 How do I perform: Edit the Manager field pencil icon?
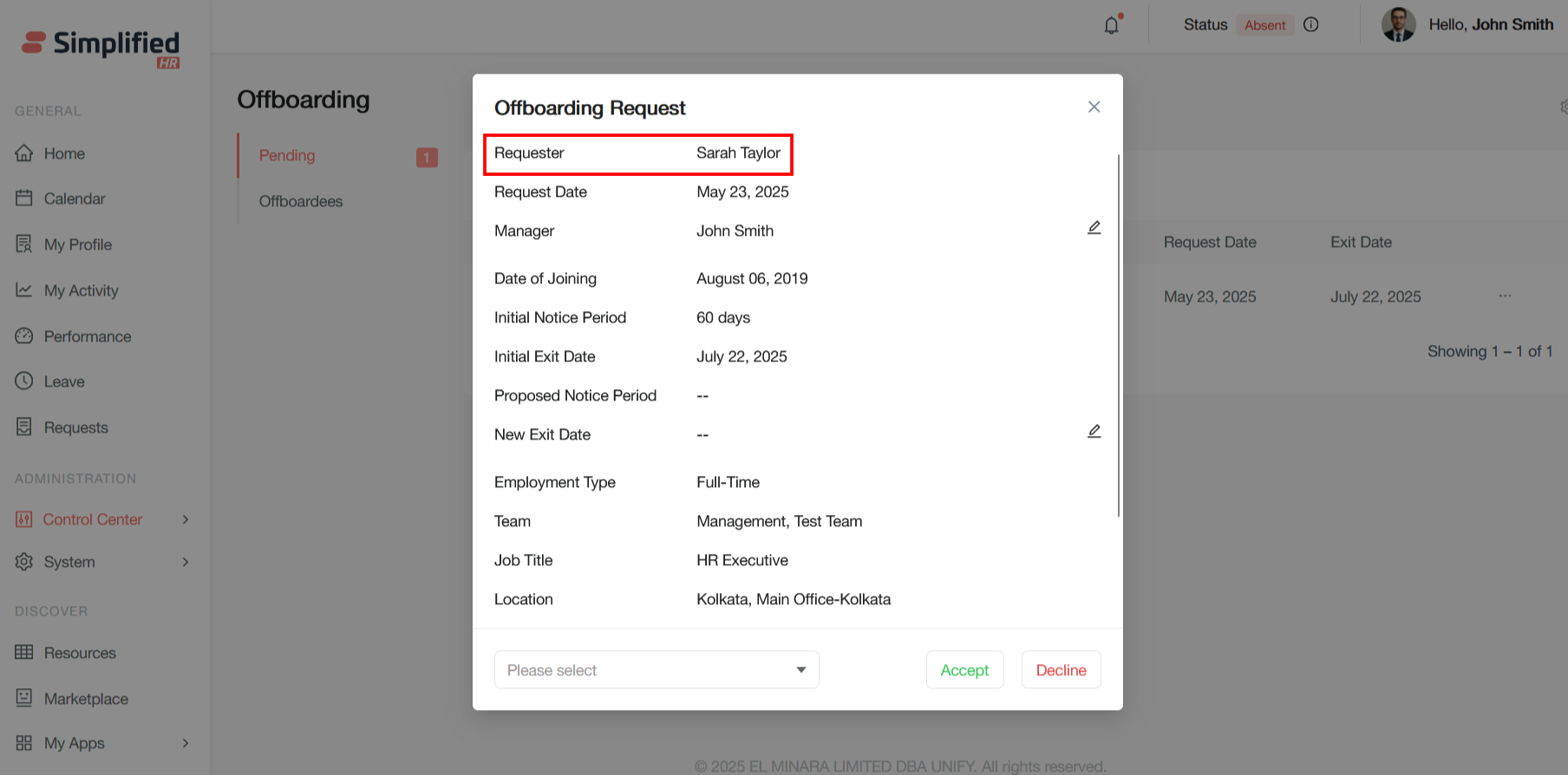(1094, 228)
